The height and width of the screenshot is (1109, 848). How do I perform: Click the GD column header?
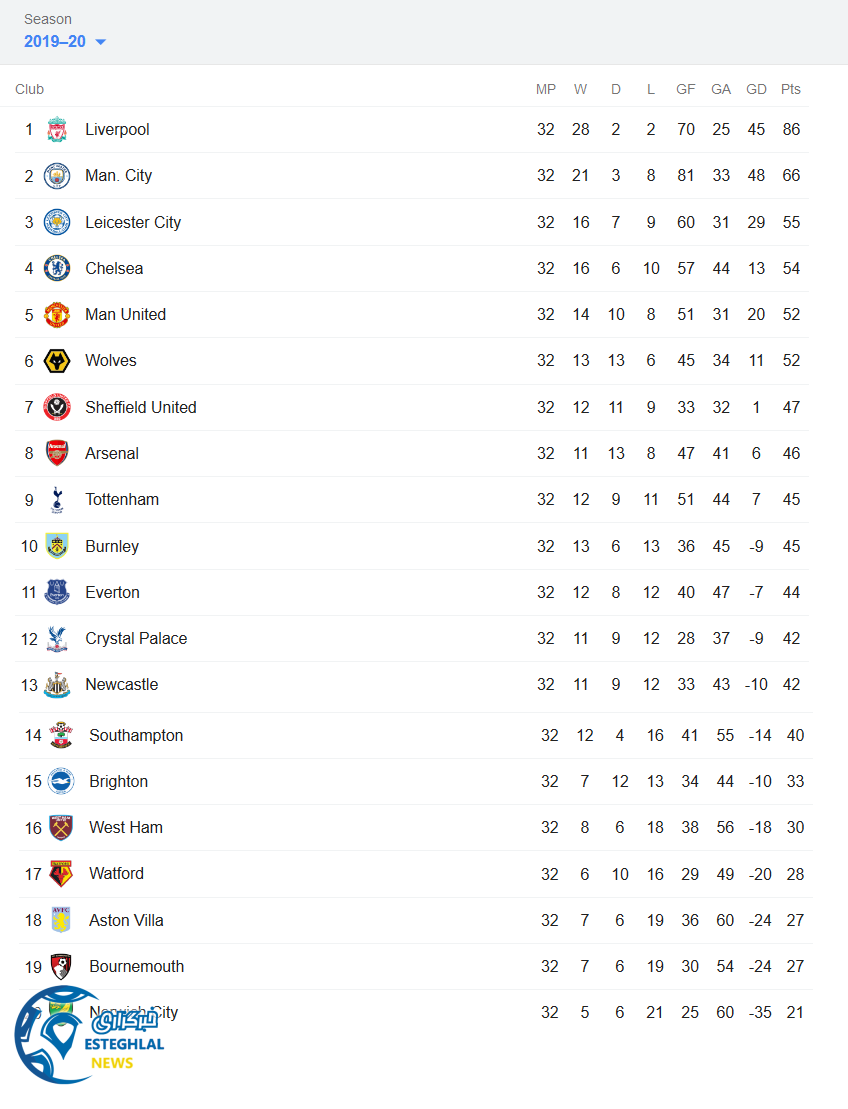pyautogui.click(x=756, y=89)
